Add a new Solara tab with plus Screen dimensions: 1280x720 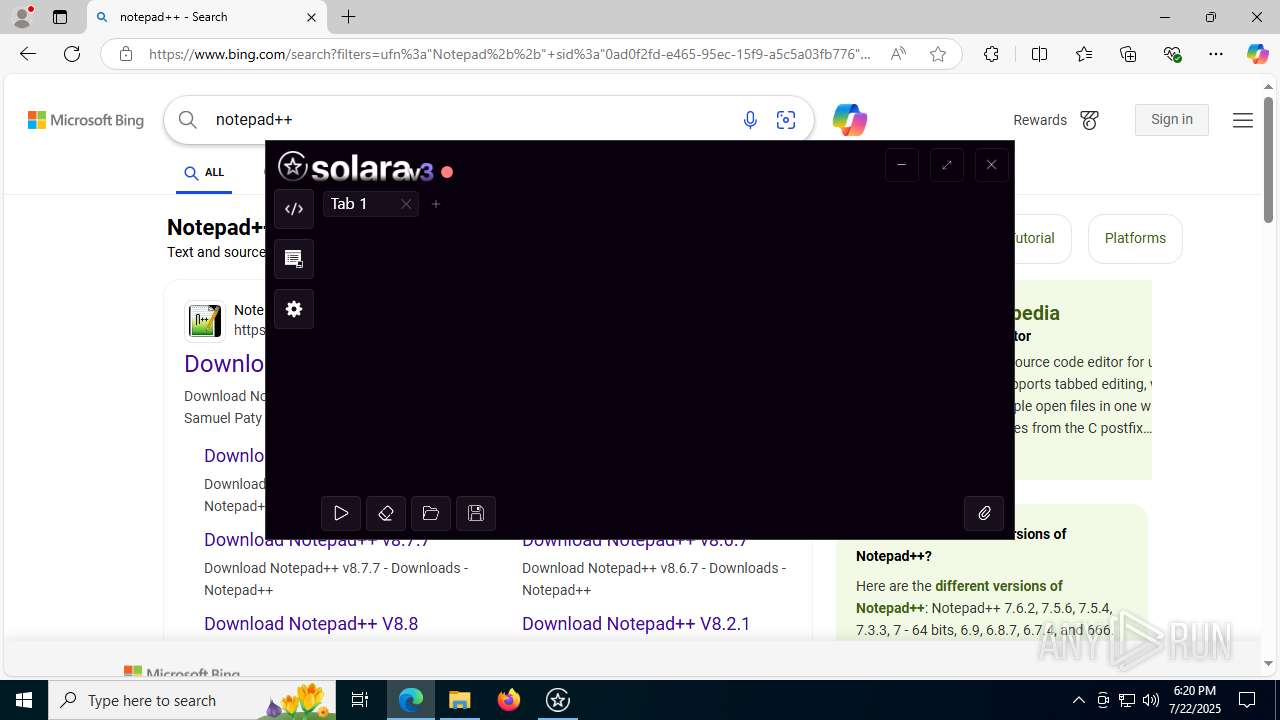click(x=436, y=204)
